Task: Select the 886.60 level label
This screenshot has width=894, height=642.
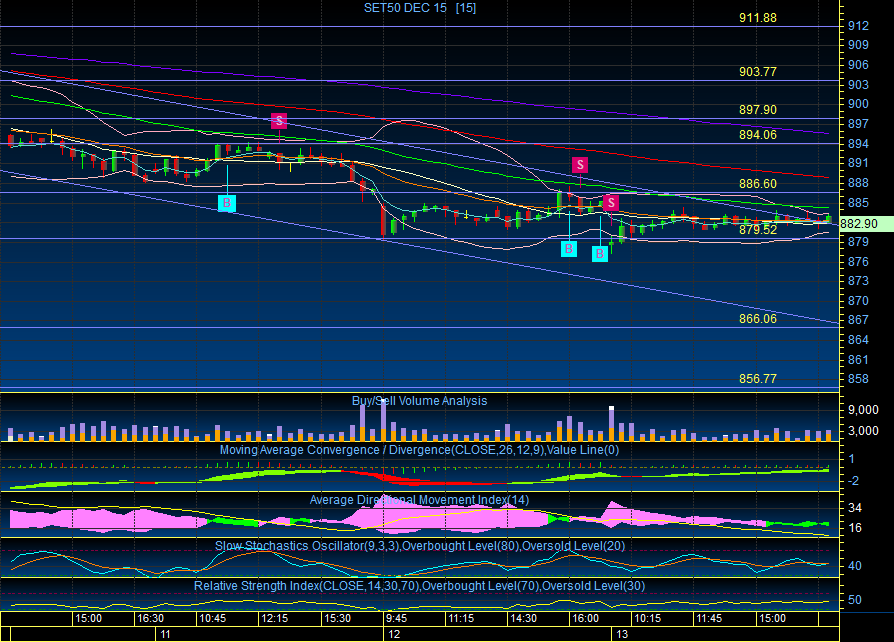Action: [x=758, y=184]
